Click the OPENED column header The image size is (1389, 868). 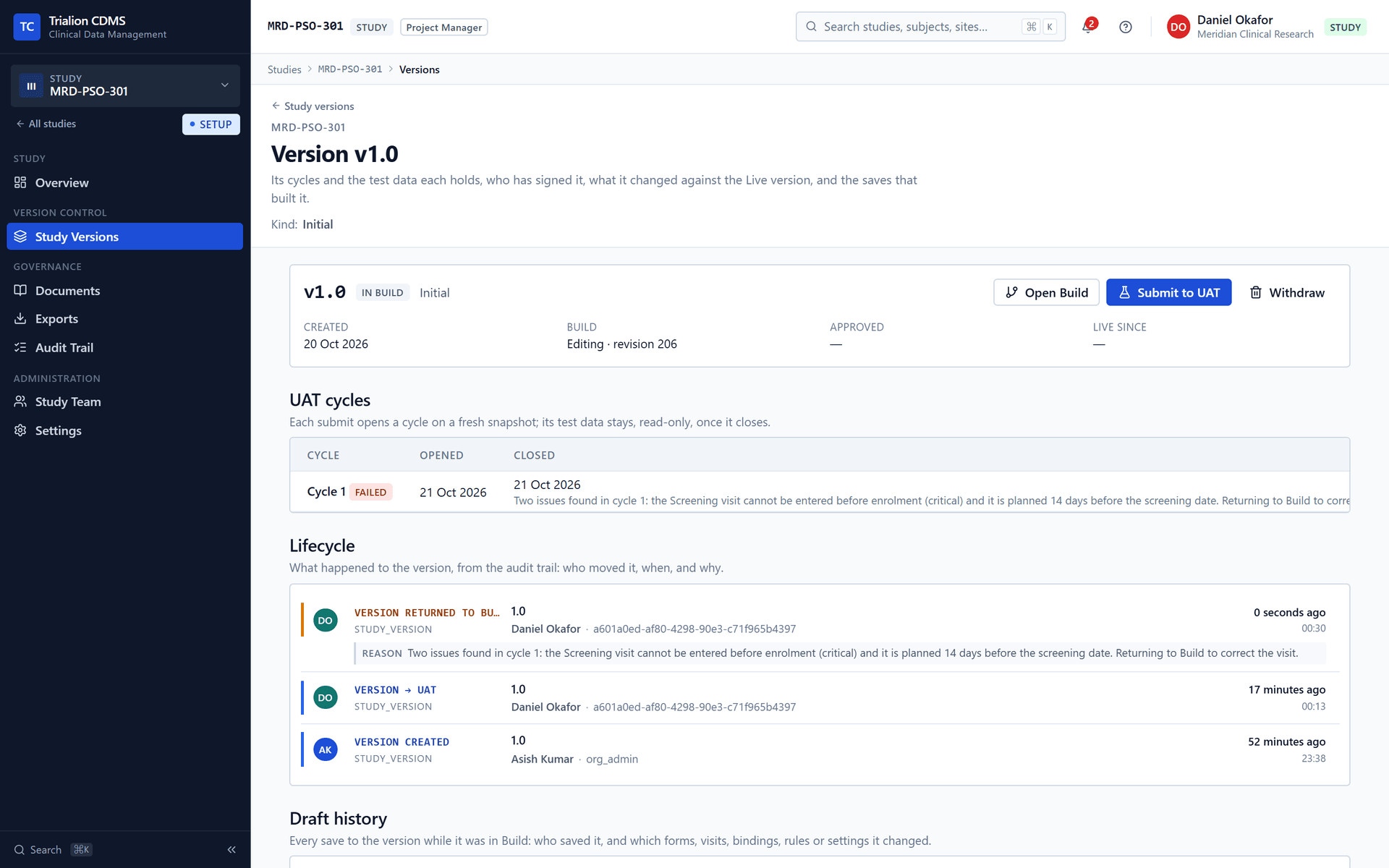pyautogui.click(x=441, y=455)
